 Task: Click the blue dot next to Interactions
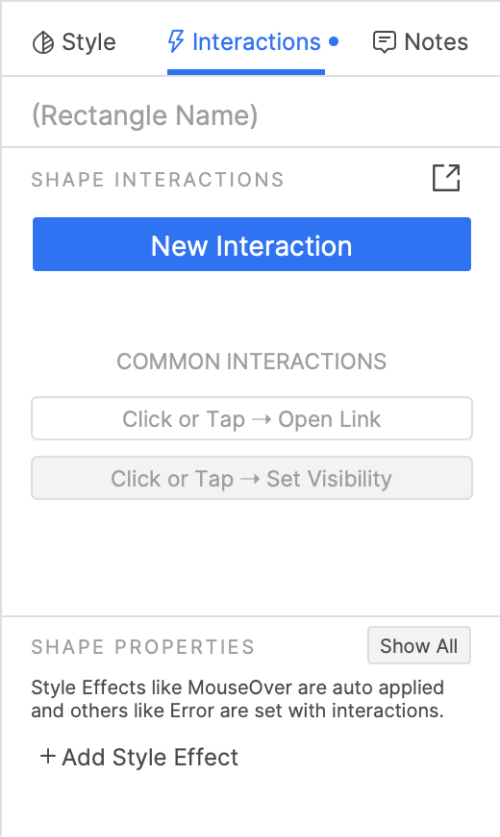coord(334,42)
